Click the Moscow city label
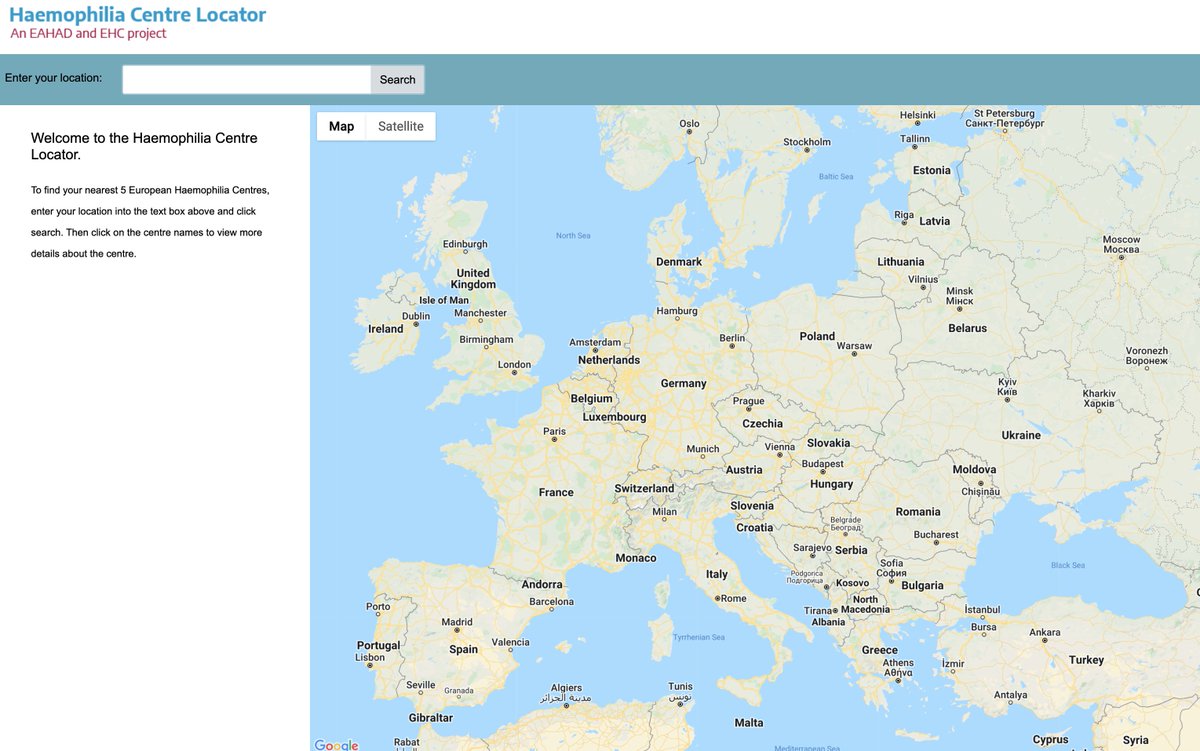The width and height of the screenshot is (1200, 751). pyautogui.click(x=1121, y=244)
